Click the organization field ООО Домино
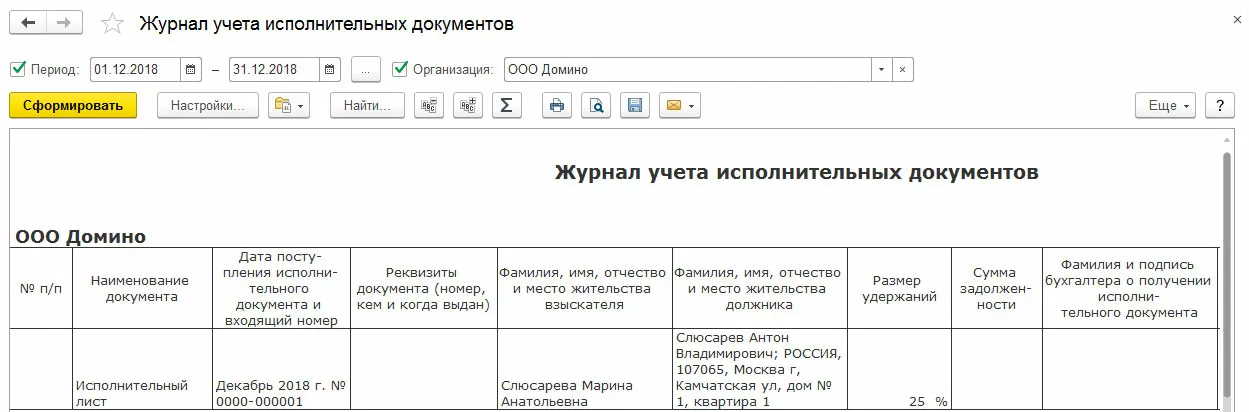 click(x=687, y=69)
